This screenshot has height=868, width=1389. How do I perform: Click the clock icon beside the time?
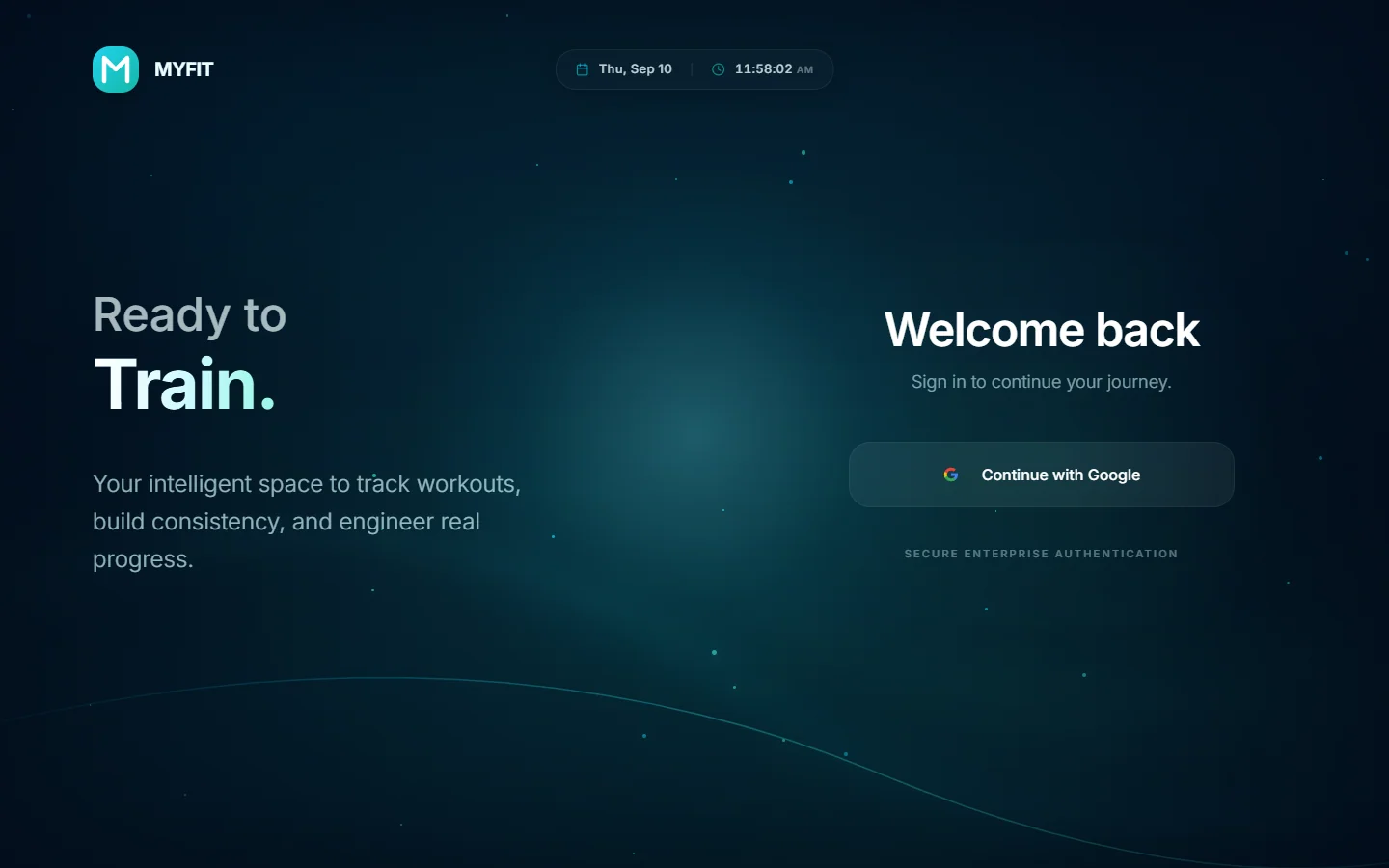(719, 69)
